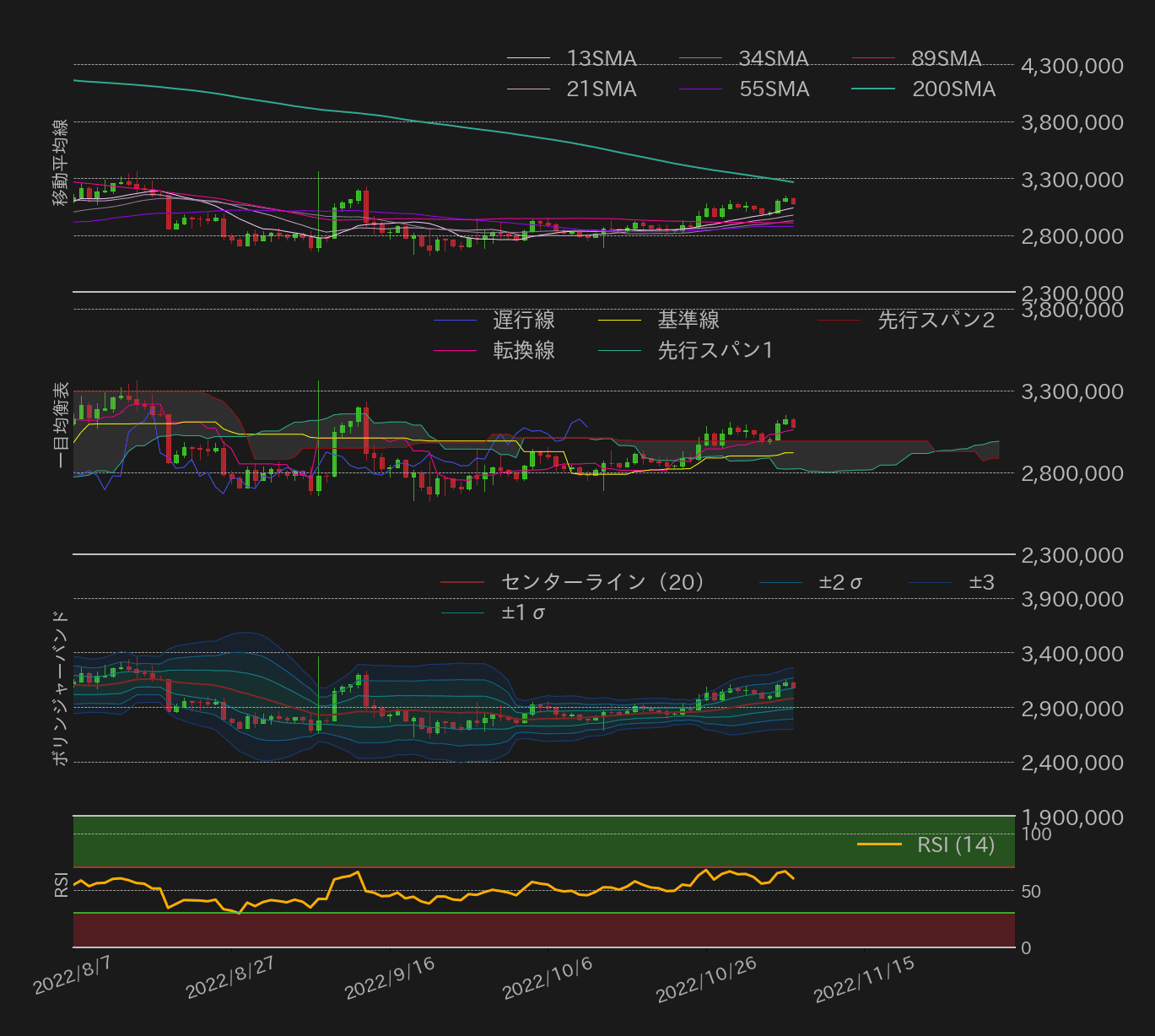This screenshot has height=1036, width=1155.
Task: Click the 遅行線 legend line marker
Action: 456,321
